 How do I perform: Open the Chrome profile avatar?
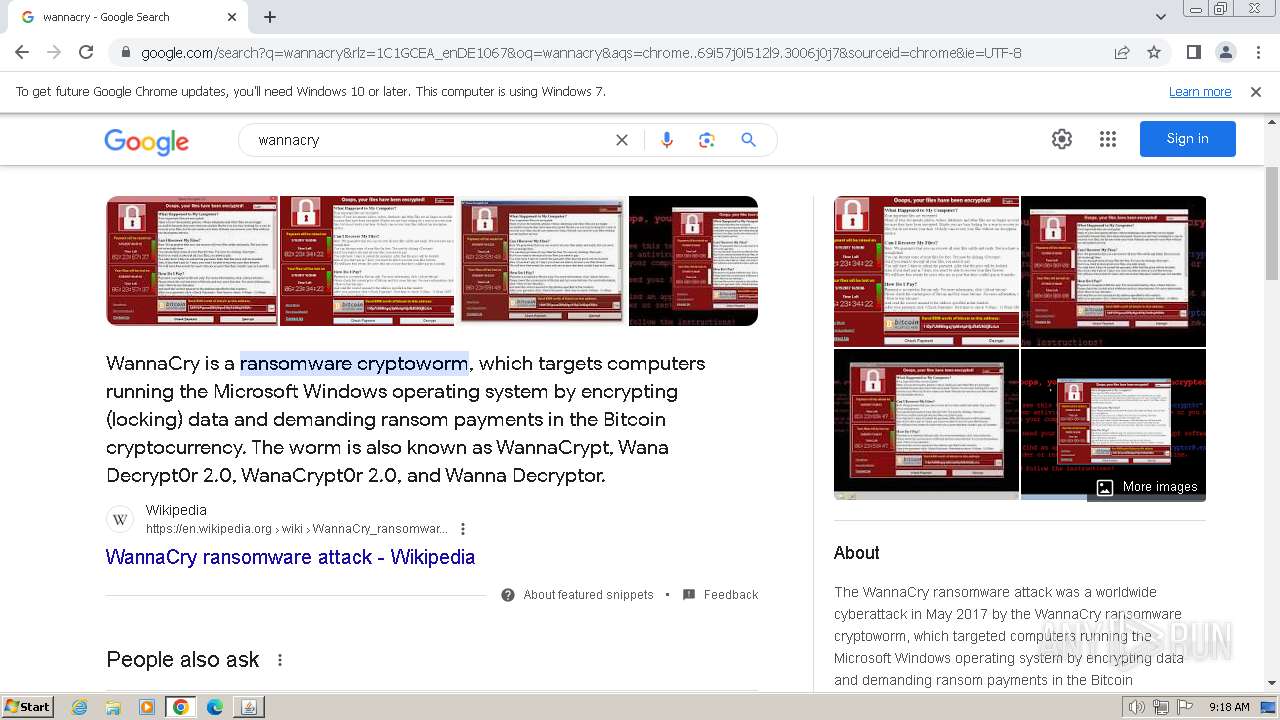tap(1226, 53)
